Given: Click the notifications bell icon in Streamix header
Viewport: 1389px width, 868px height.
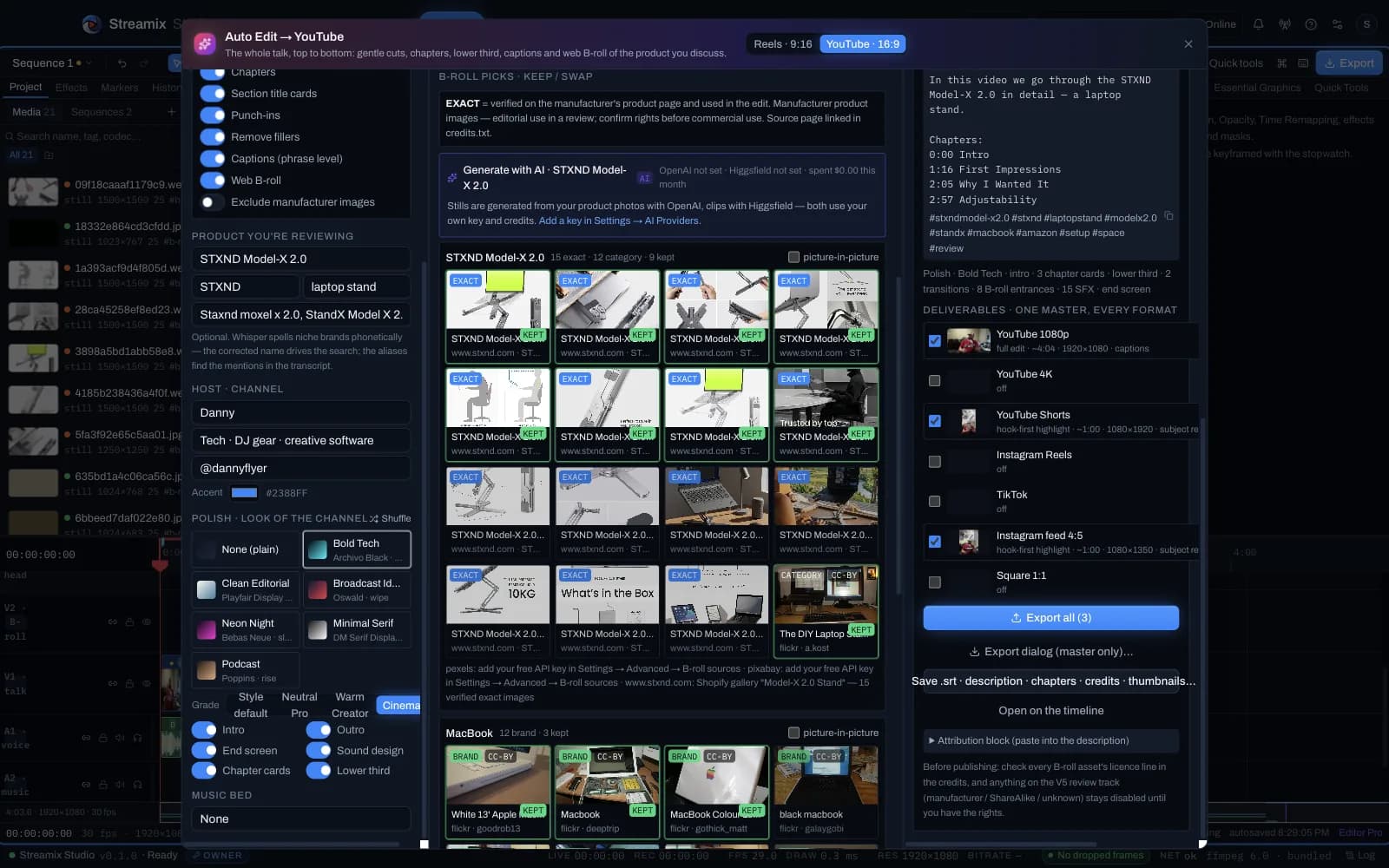Looking at the screenshot, I should click(1258, 24).
